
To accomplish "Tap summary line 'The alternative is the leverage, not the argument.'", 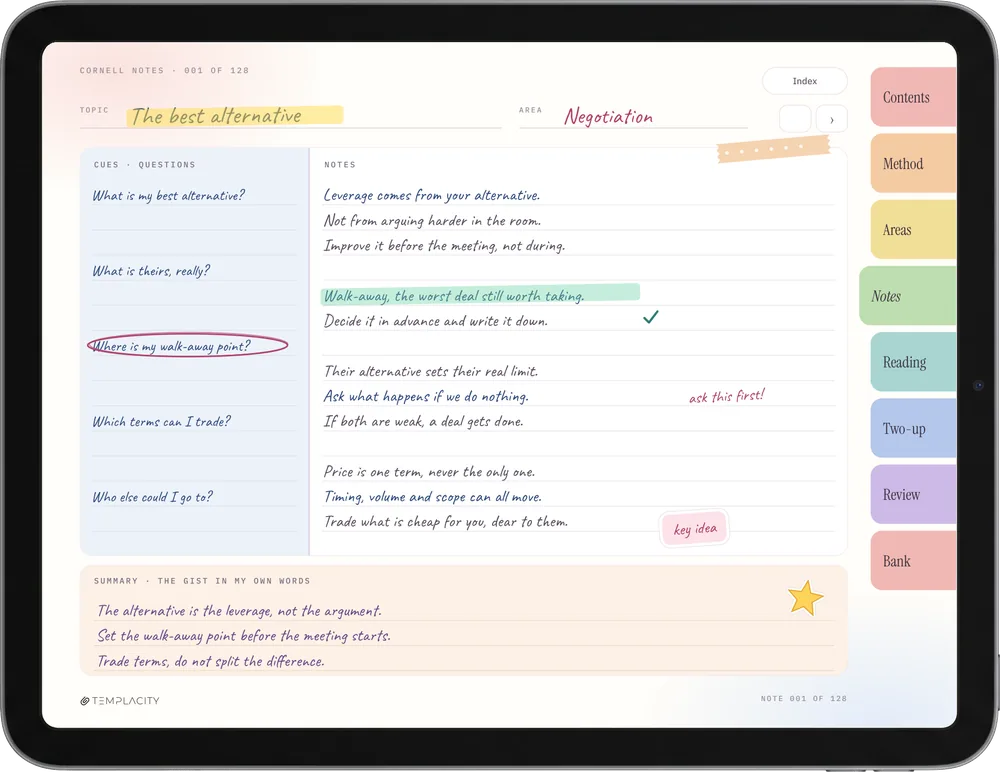I will [x=239, y=611].
